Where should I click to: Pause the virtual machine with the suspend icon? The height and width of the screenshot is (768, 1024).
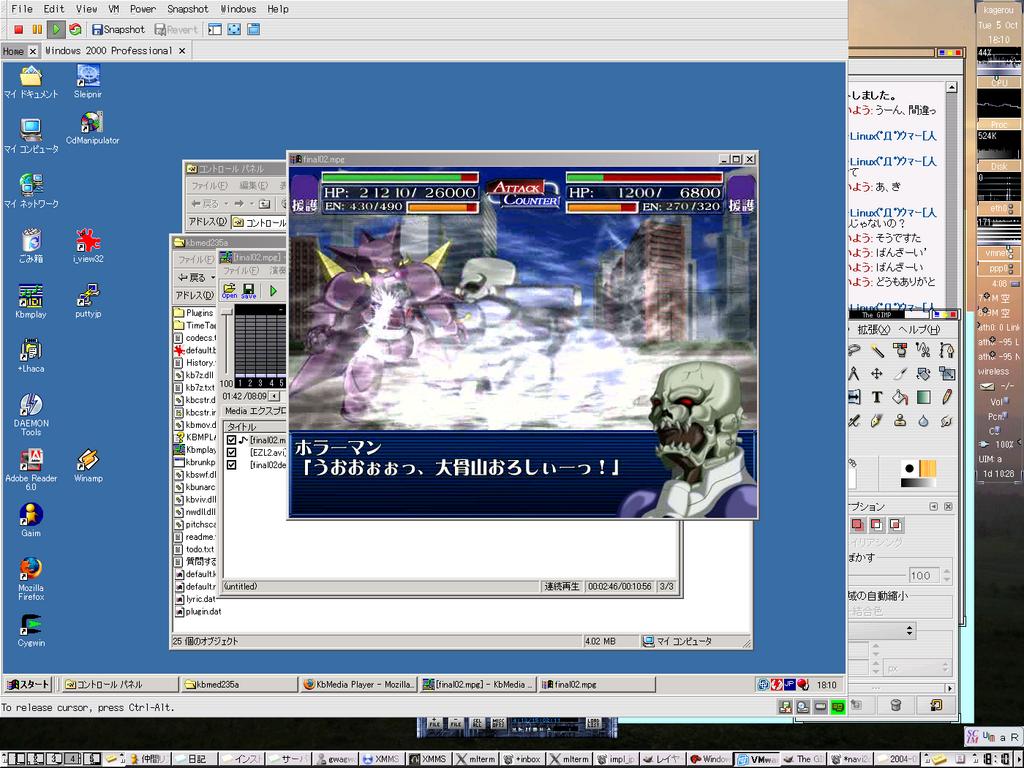pyautogui.click(x=37, y=29)
